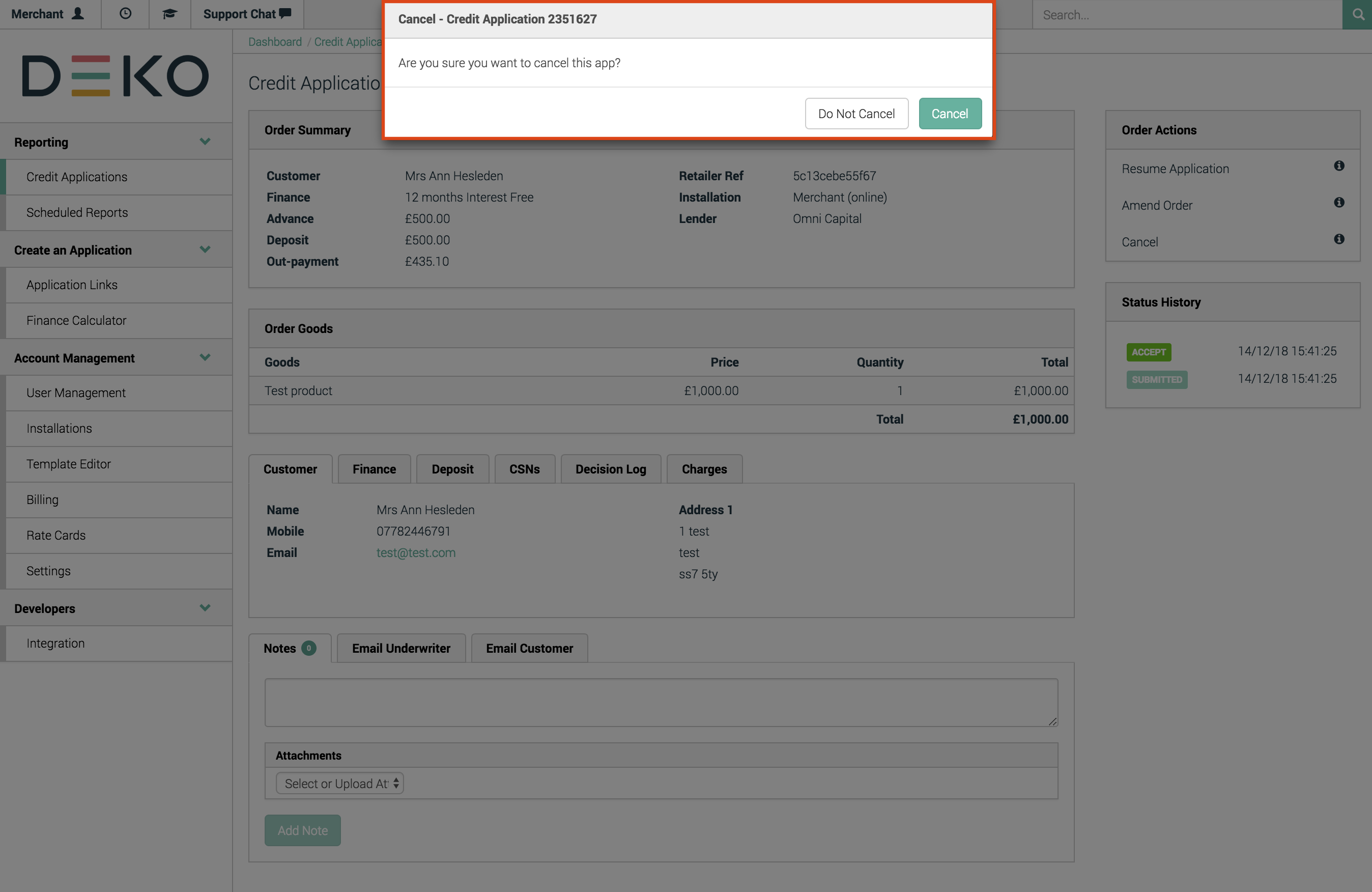This screenshot has height=892, width=1372.
Task: Open Select or Upload Attachment dropdown
Action: coord(339,784)
